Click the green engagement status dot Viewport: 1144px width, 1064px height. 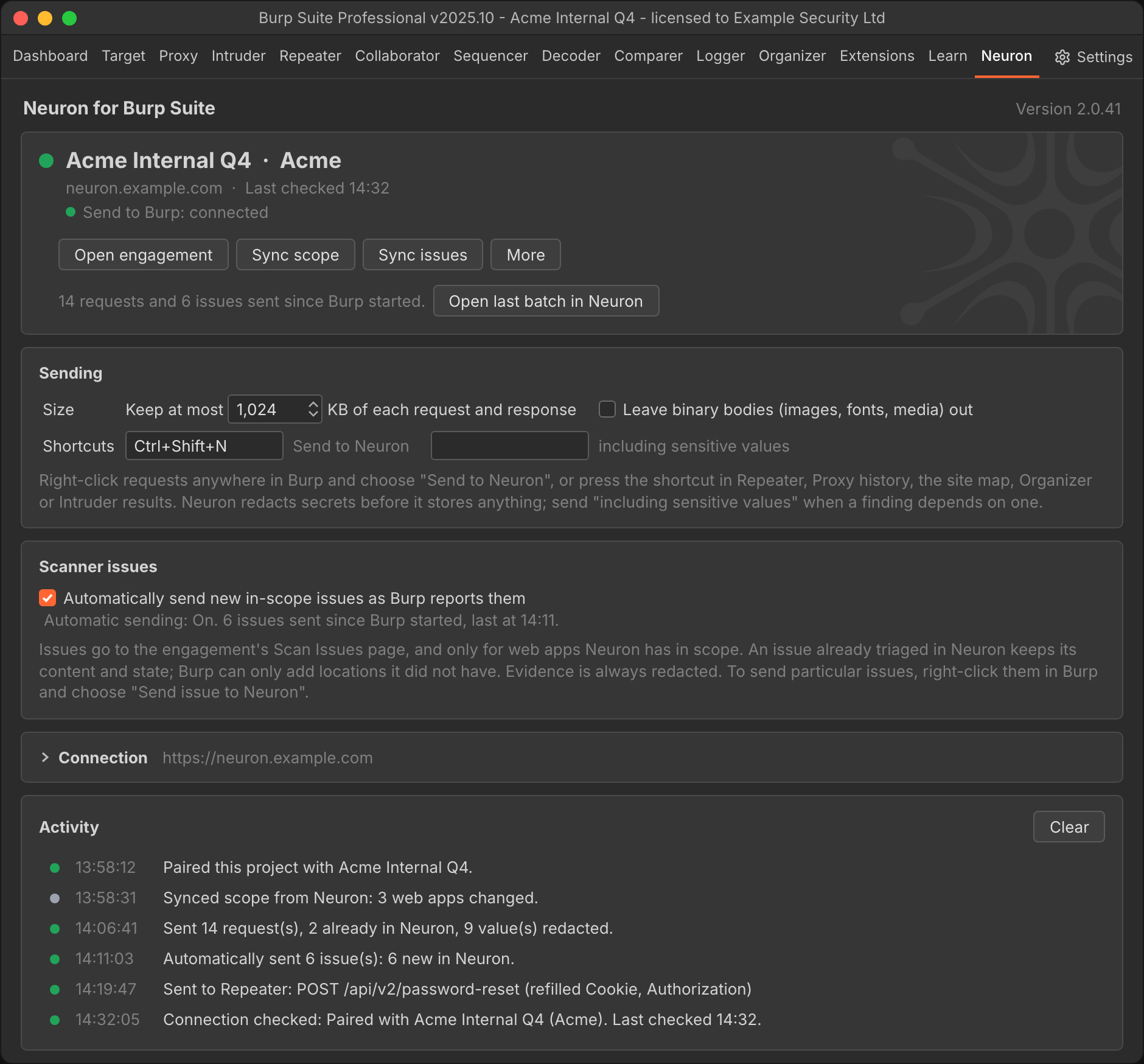click(x=46, y=161)
